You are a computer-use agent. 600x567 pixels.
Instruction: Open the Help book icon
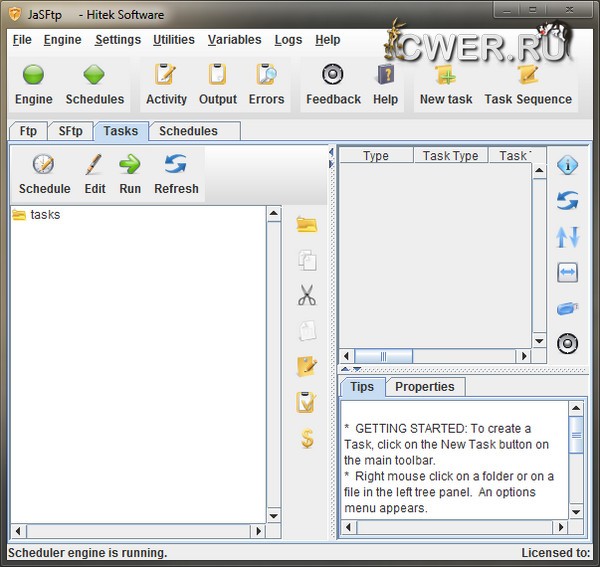(385, 74)
